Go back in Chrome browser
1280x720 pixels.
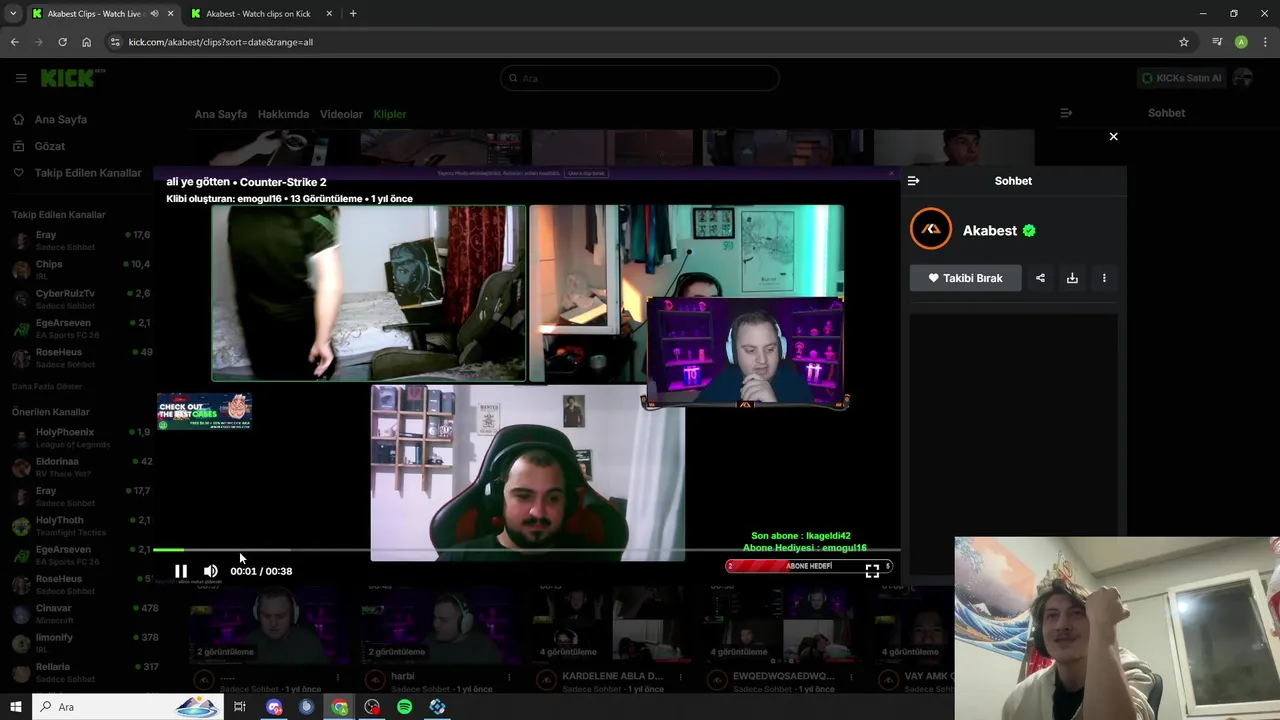[x=14, y=42]
